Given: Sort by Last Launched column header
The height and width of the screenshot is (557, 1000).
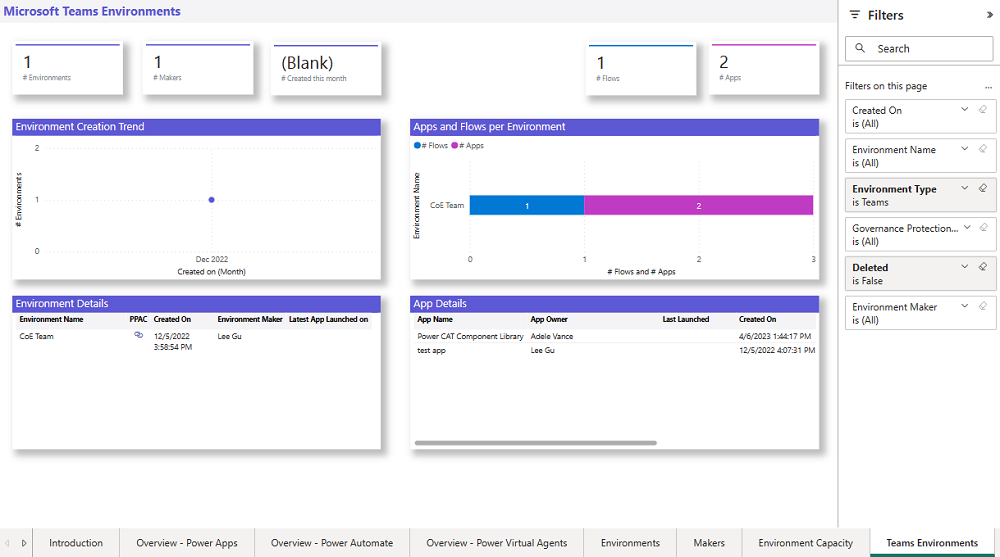Looking at the screenshot, I should 686,319.
